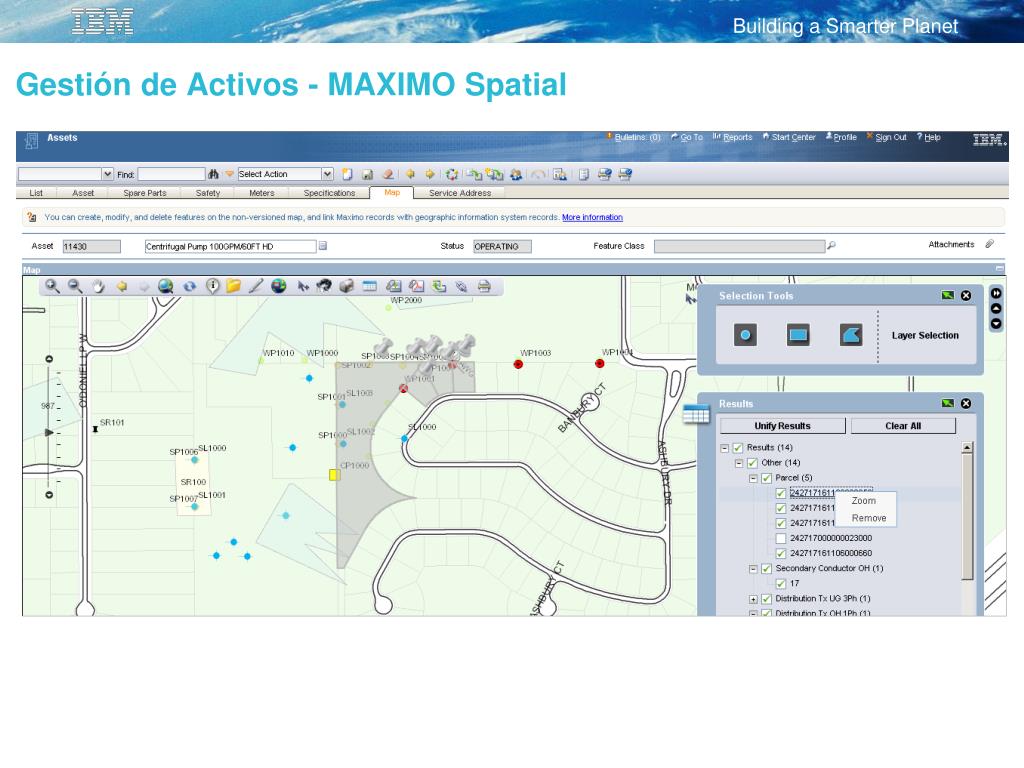
Task: Collapse the Map section minimize button
Action: [x=999, y=269]
